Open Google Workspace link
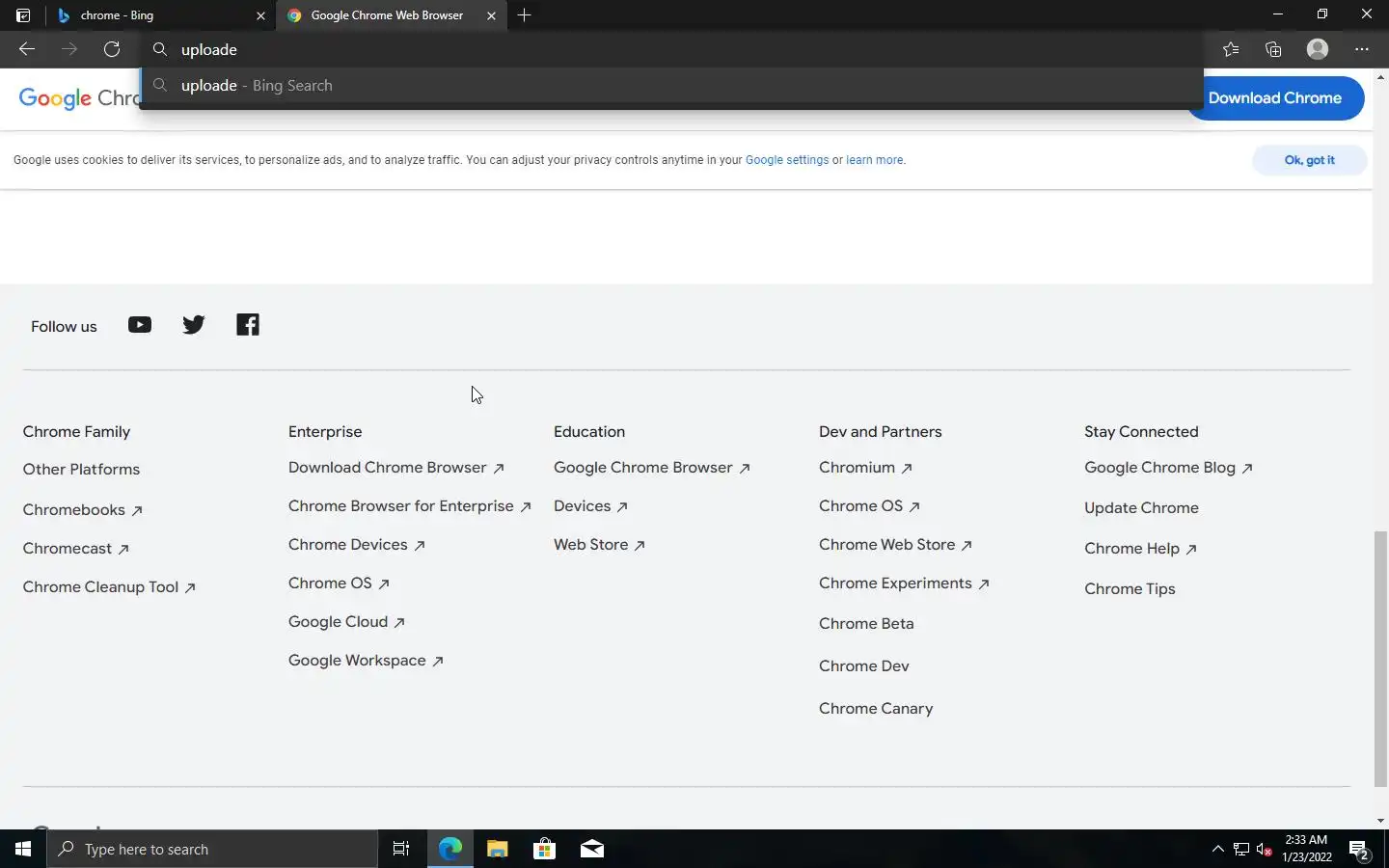1389x868 pixels. pos(366,661)
